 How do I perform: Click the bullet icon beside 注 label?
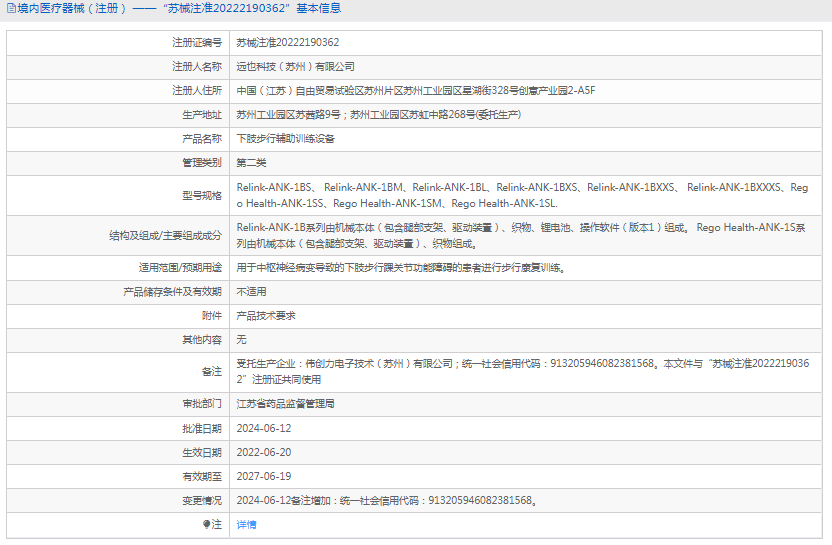click(206, 524)
